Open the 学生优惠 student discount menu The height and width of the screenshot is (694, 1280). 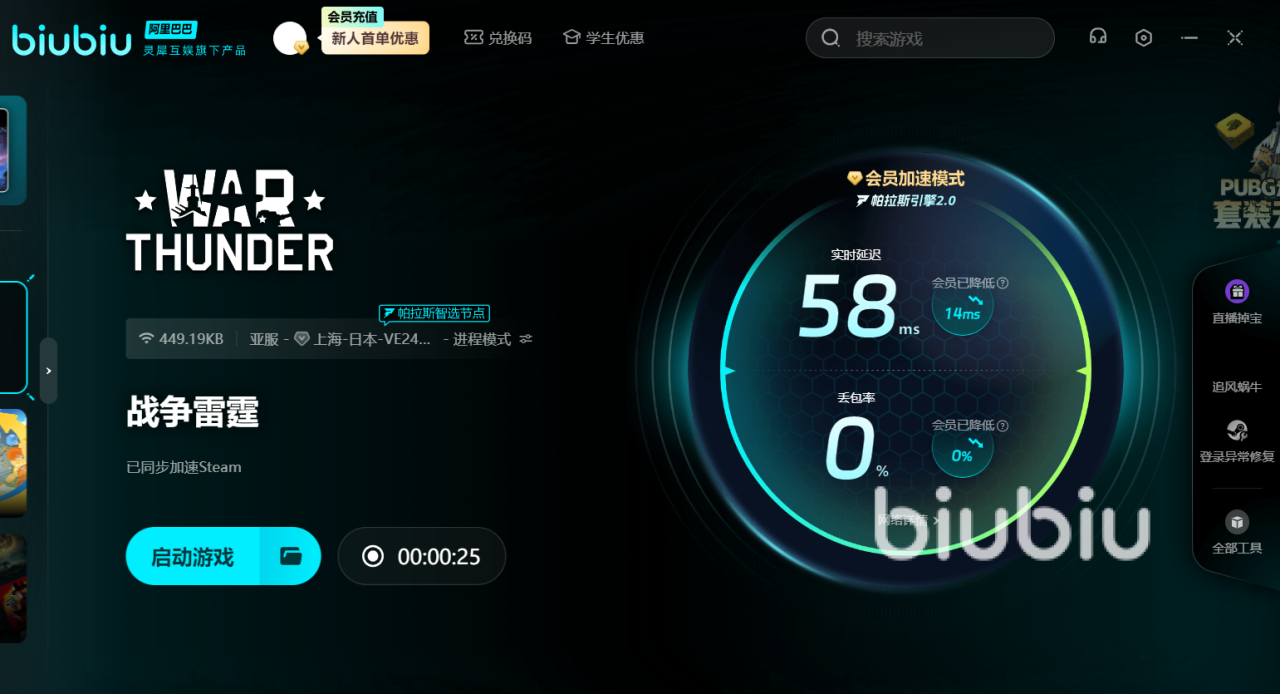tap(603, 38)
